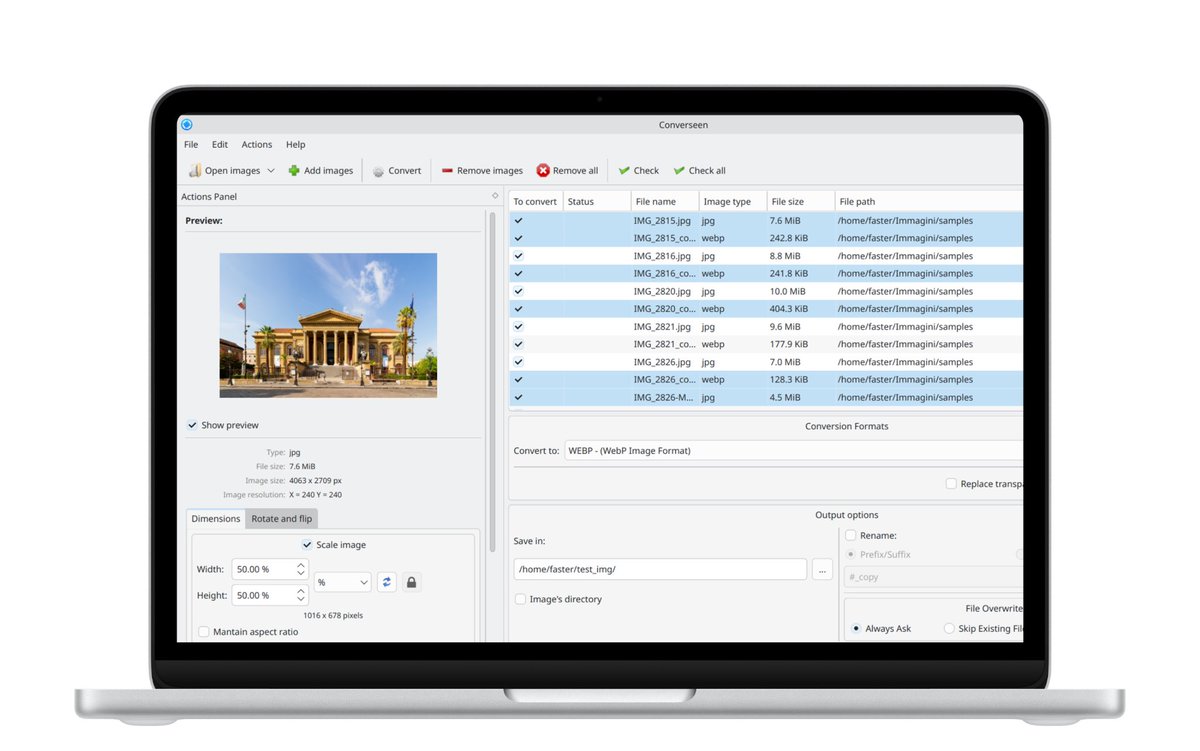1200x751 pixels.
Task: Click the Width spin box arrows
Action: click(x=301, y=569)
